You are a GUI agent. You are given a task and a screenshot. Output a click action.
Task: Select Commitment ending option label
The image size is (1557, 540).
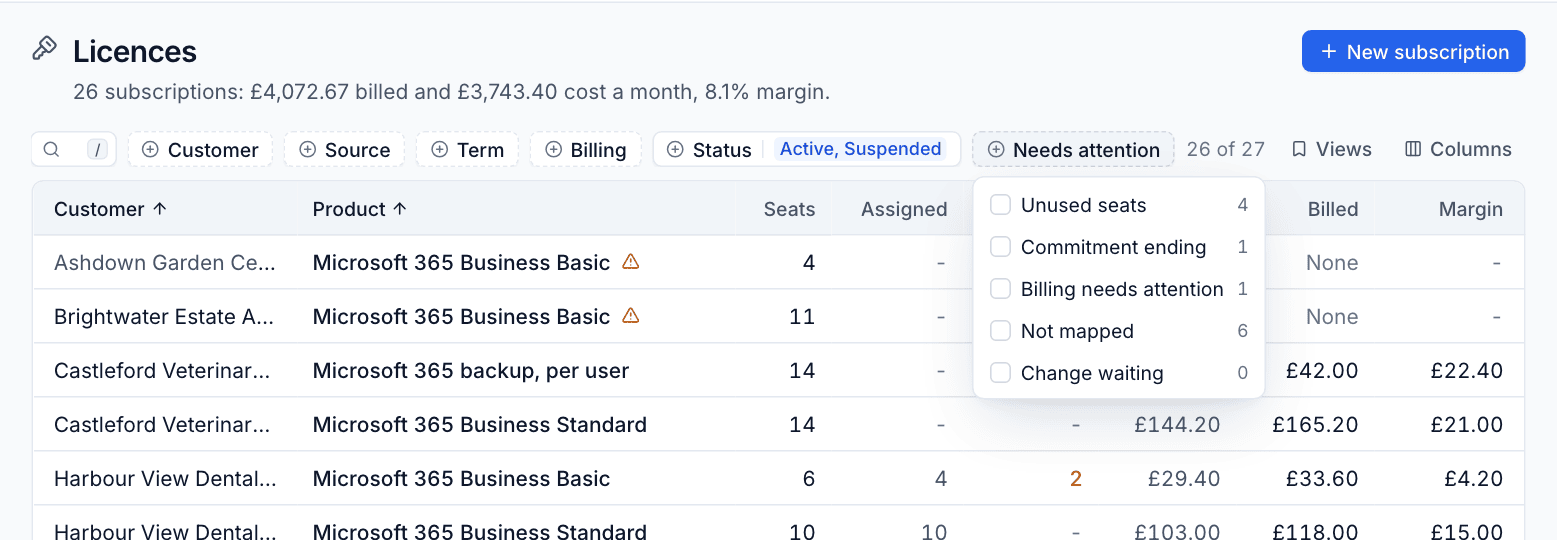click(1113, 247)
